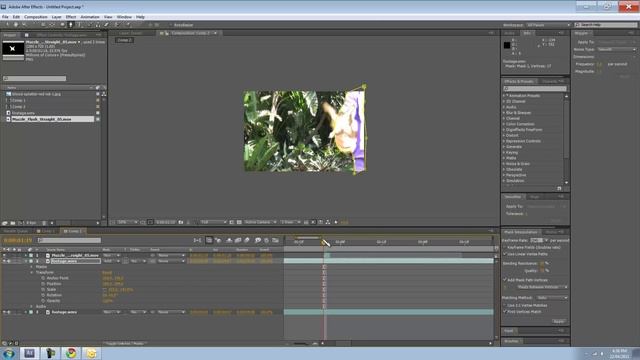Click the Muzzle flash footage thumbnail
The height and width of the screenshot is (360, 640).
point(13,49)
